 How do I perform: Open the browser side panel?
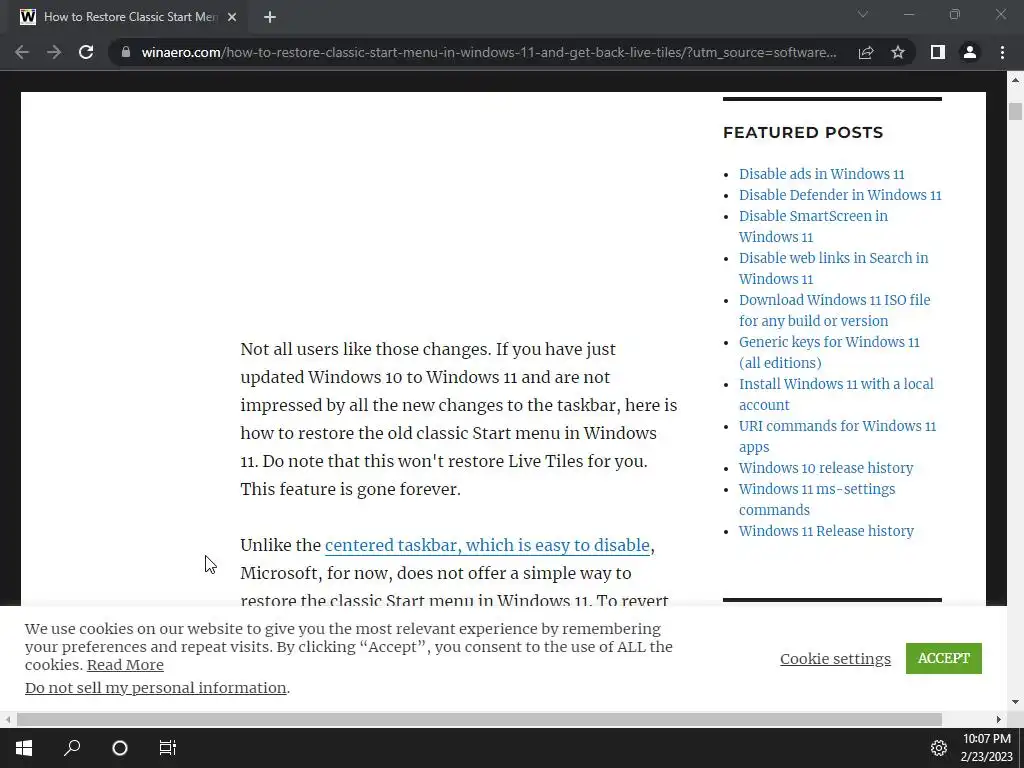click(x=938, y=52)
